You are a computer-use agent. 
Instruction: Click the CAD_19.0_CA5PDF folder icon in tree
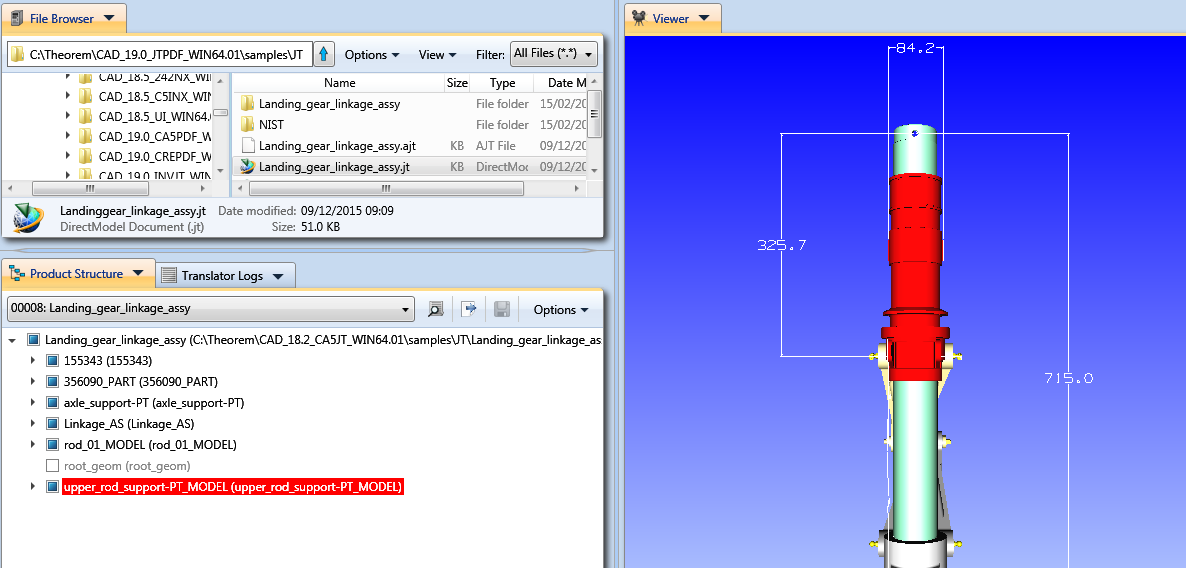(x=85, y=136)
